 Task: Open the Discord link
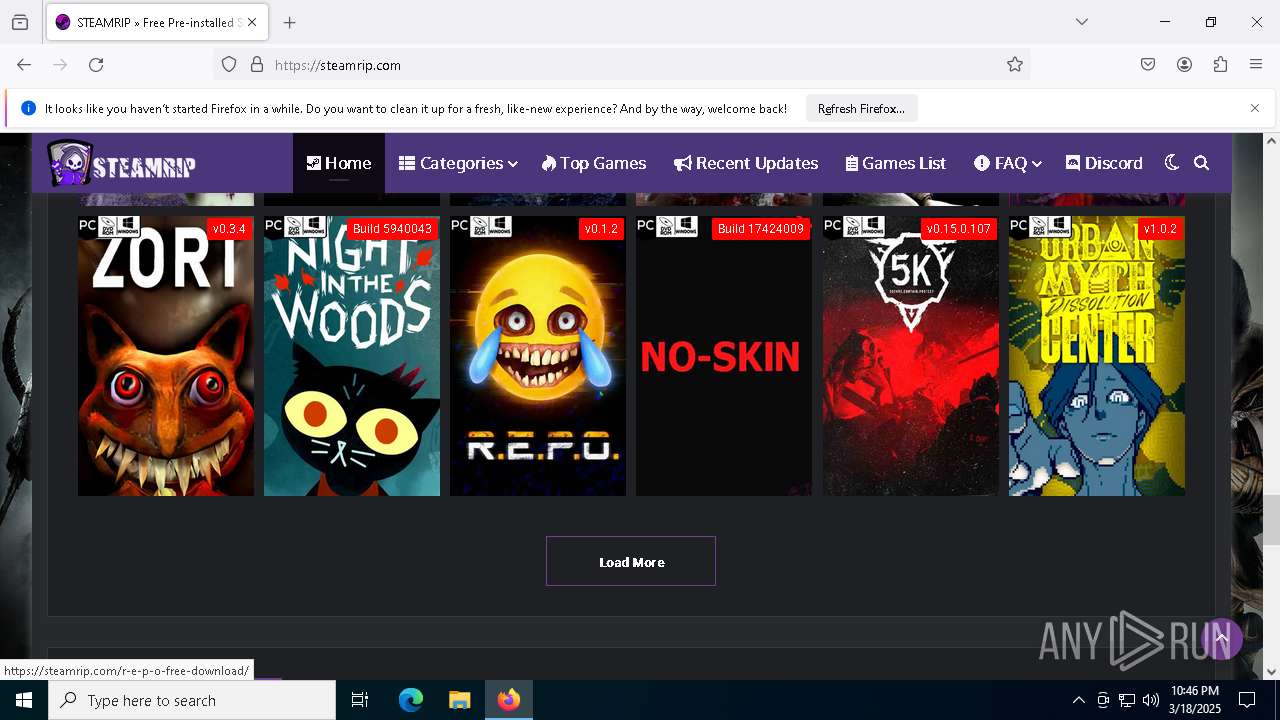1104,163
